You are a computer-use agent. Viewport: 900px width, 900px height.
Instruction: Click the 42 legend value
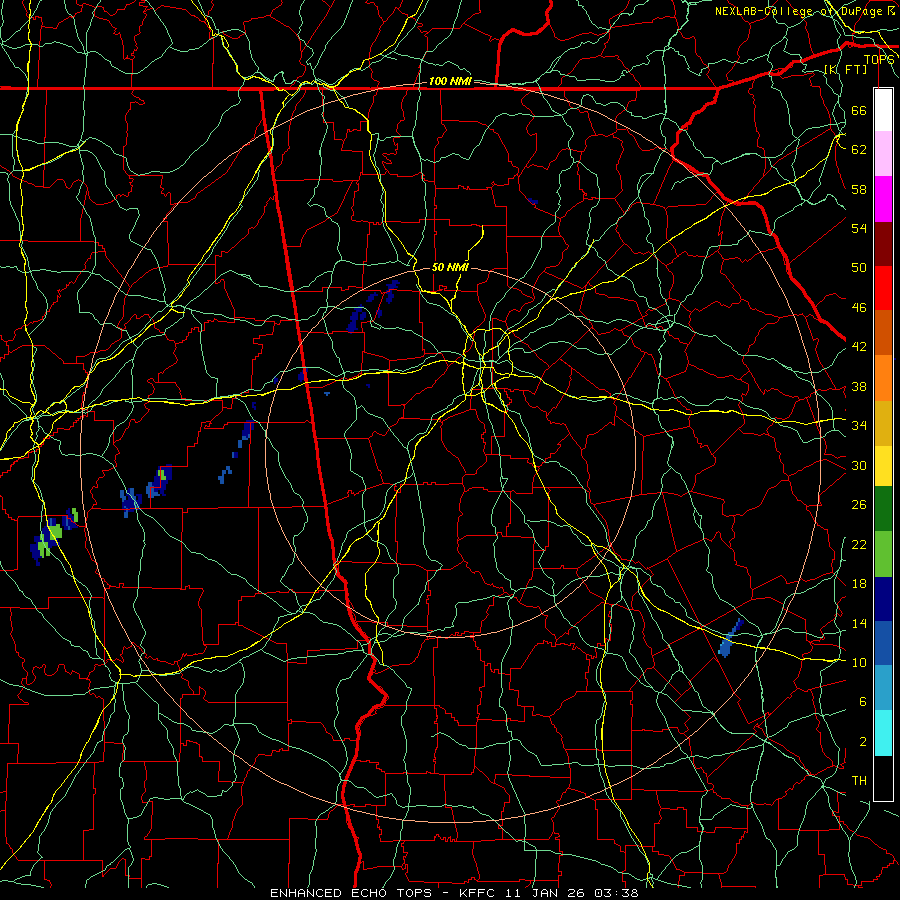tap(859, 347)
